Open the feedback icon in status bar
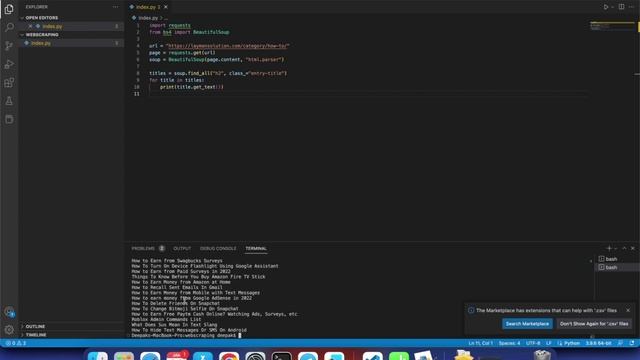Viewport: 640px width, 360px height. tap(620, 343)
